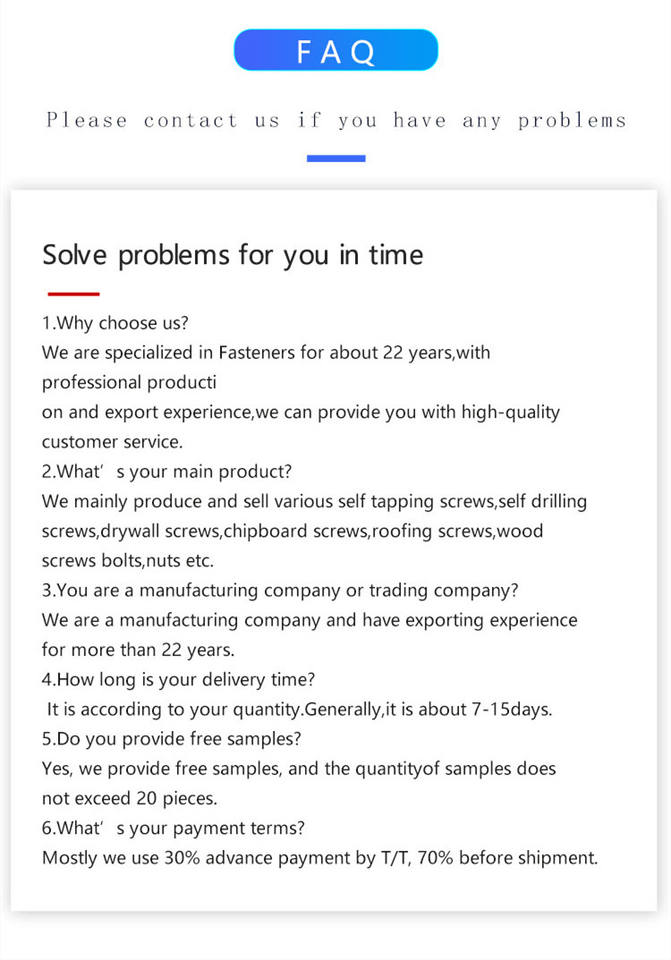Image resolution: width=671 pixels, height=960 pixels.
Task: Click the "specialized in Fasteners" answer line
Action: (x=266, y=353)
